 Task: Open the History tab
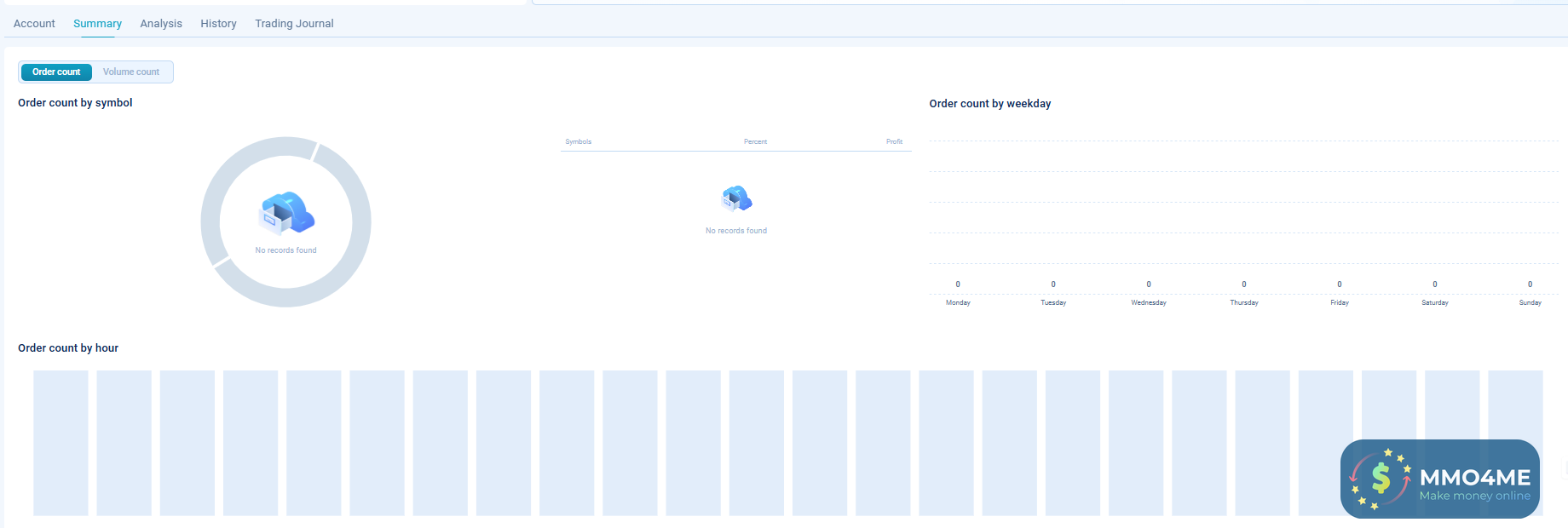[218, 24]
